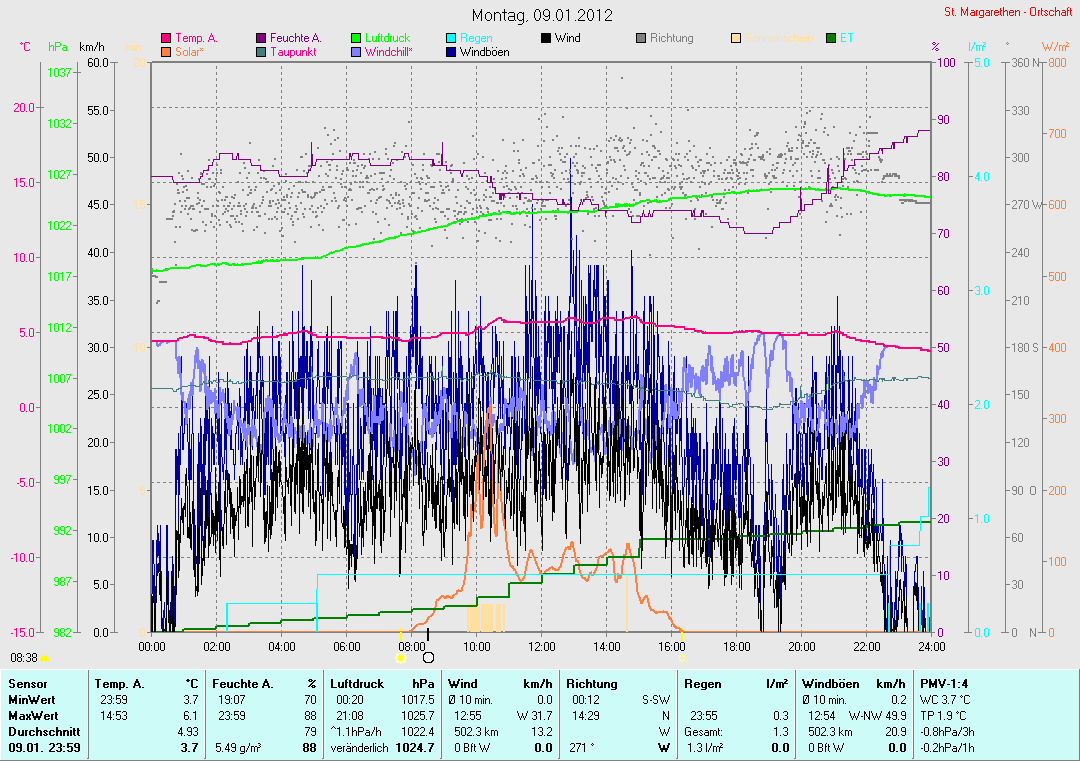
Task: Click the MaxWert row label
Action: pyautogui.click(x=33, y=716)
